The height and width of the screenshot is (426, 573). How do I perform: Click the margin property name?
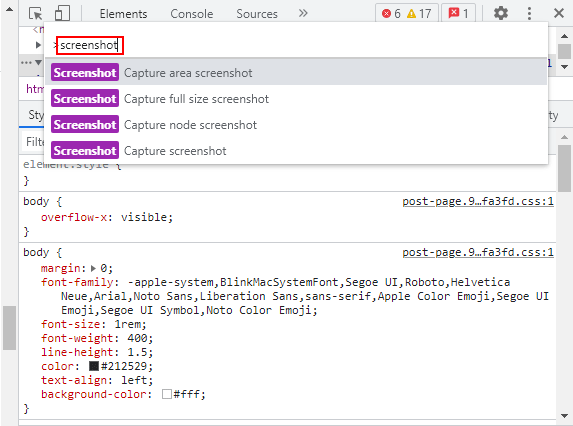61,269
